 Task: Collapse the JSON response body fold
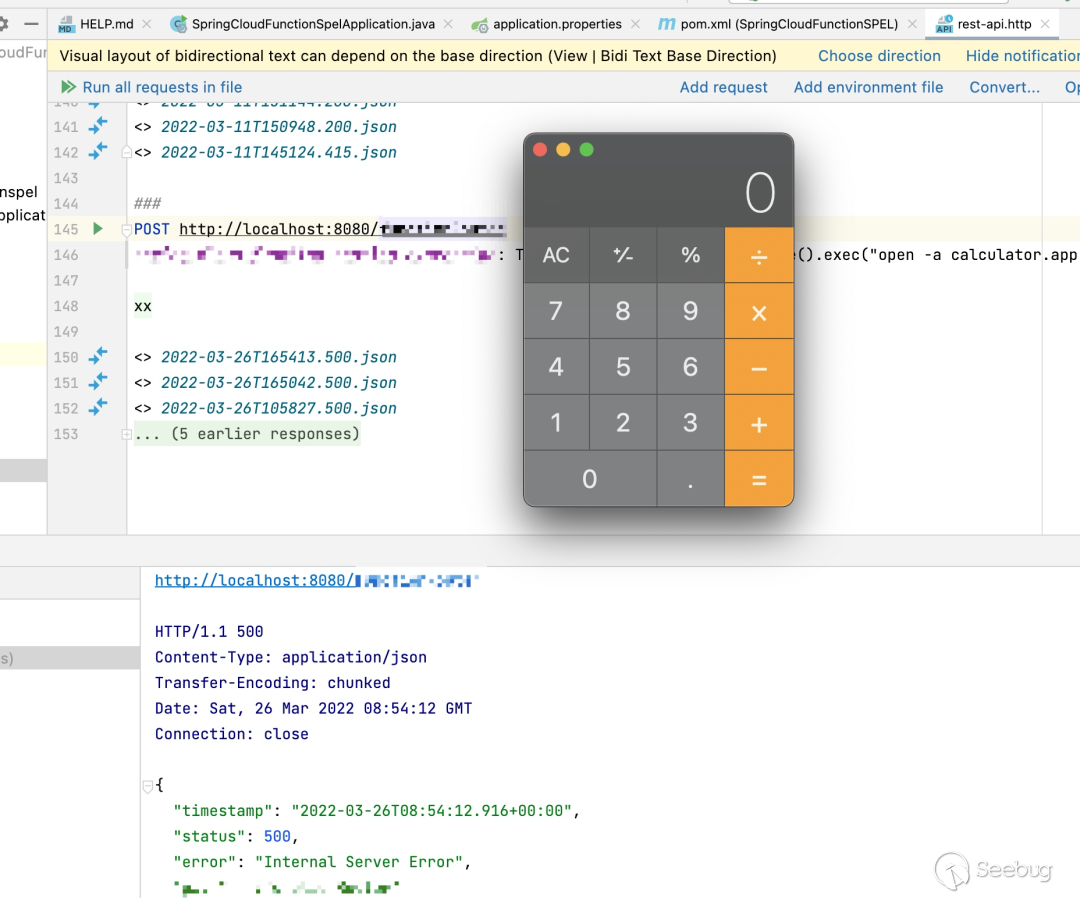pyautogui.click(x=148, y=785)
